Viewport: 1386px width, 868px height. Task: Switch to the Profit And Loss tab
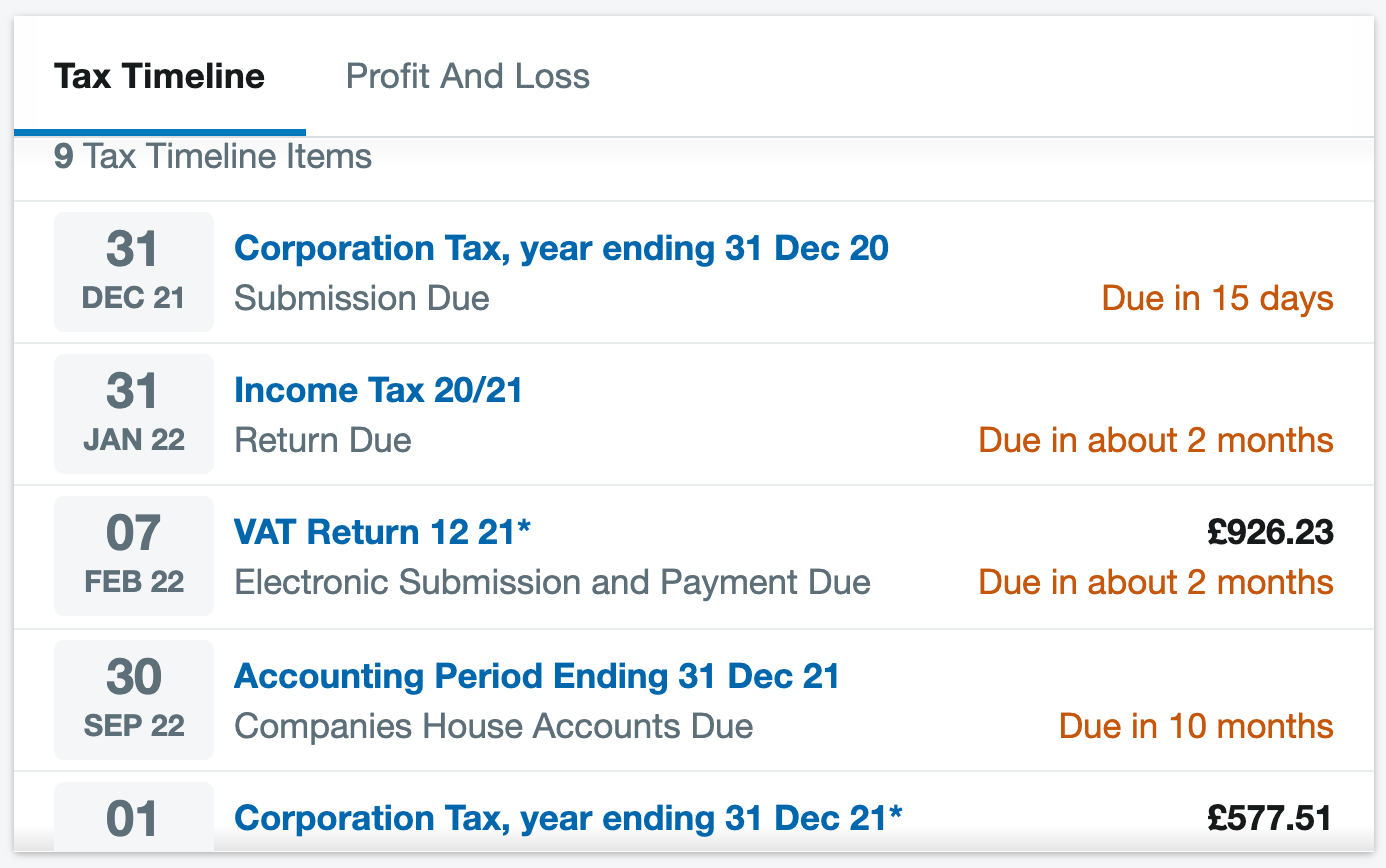tap(467, 75)
